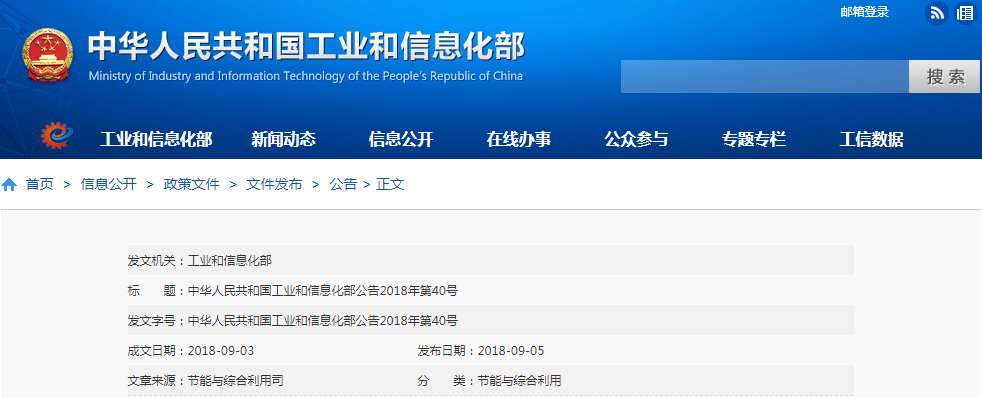The height and width of the screenshot is (398, 982).
Task: Open 专题专栏 nav menu
Action: [x=753, y=139]
